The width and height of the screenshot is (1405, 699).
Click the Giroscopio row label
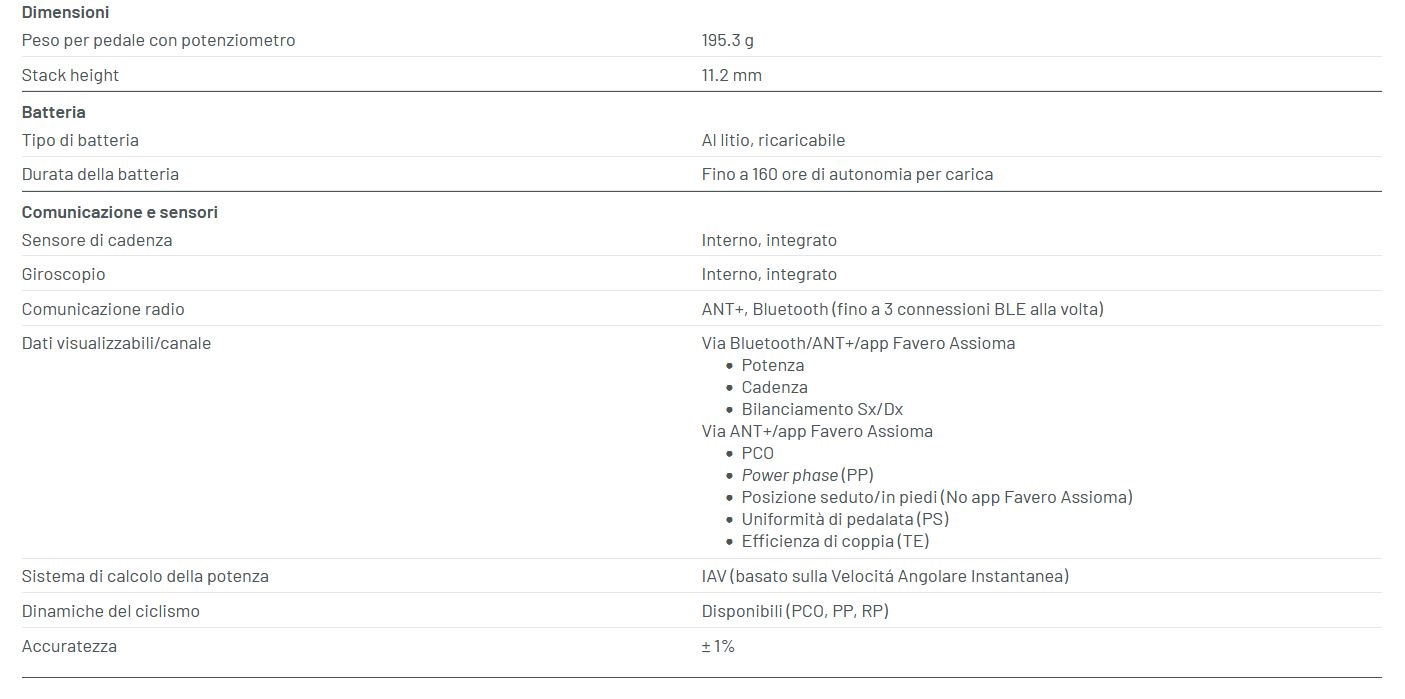tap(63, 274)
